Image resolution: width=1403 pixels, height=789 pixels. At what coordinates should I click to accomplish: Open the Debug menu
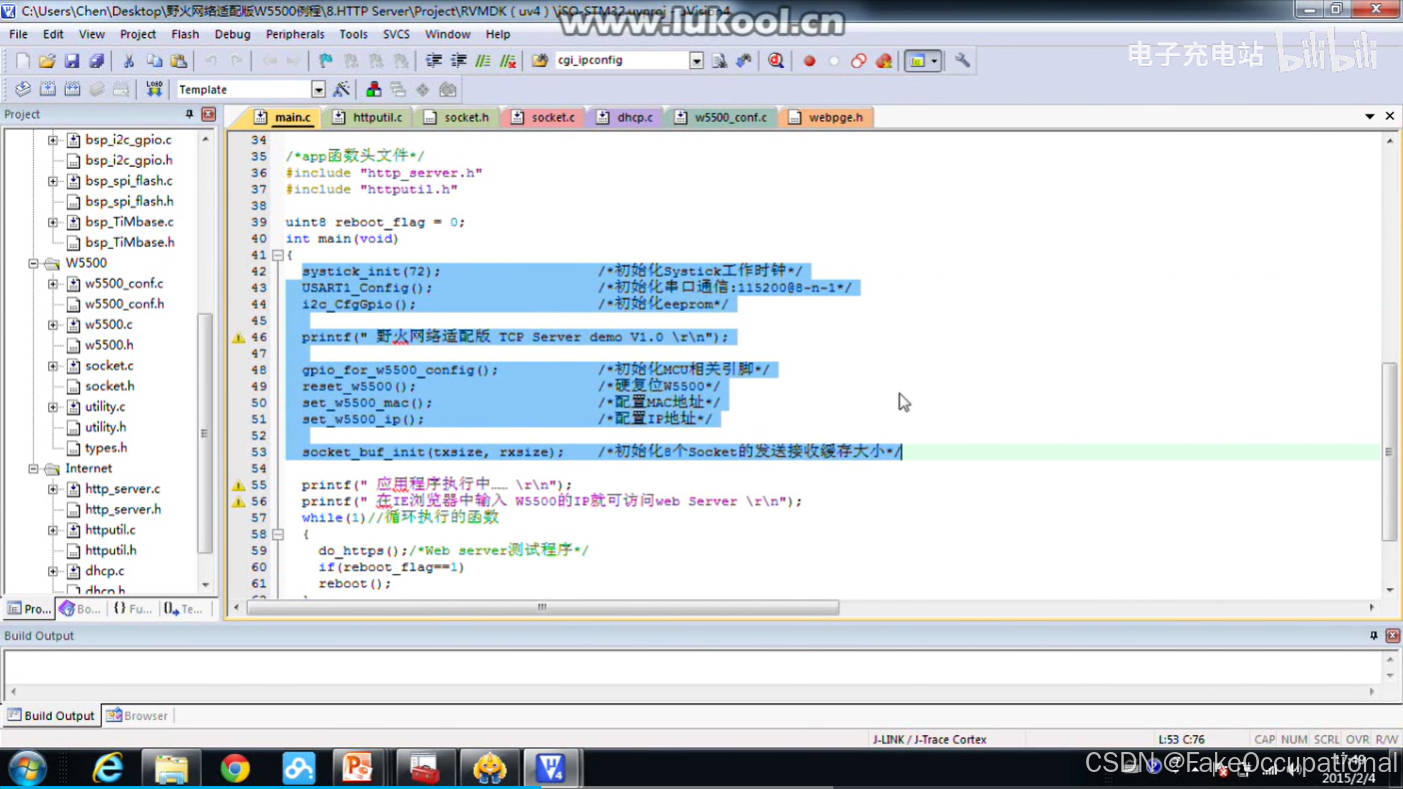(x=232, y=34)
